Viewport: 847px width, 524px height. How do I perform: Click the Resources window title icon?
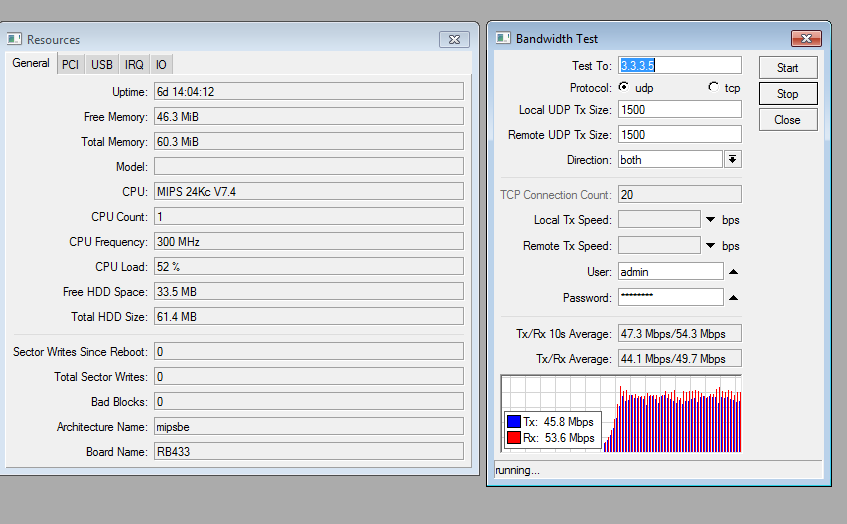point(15,39)
